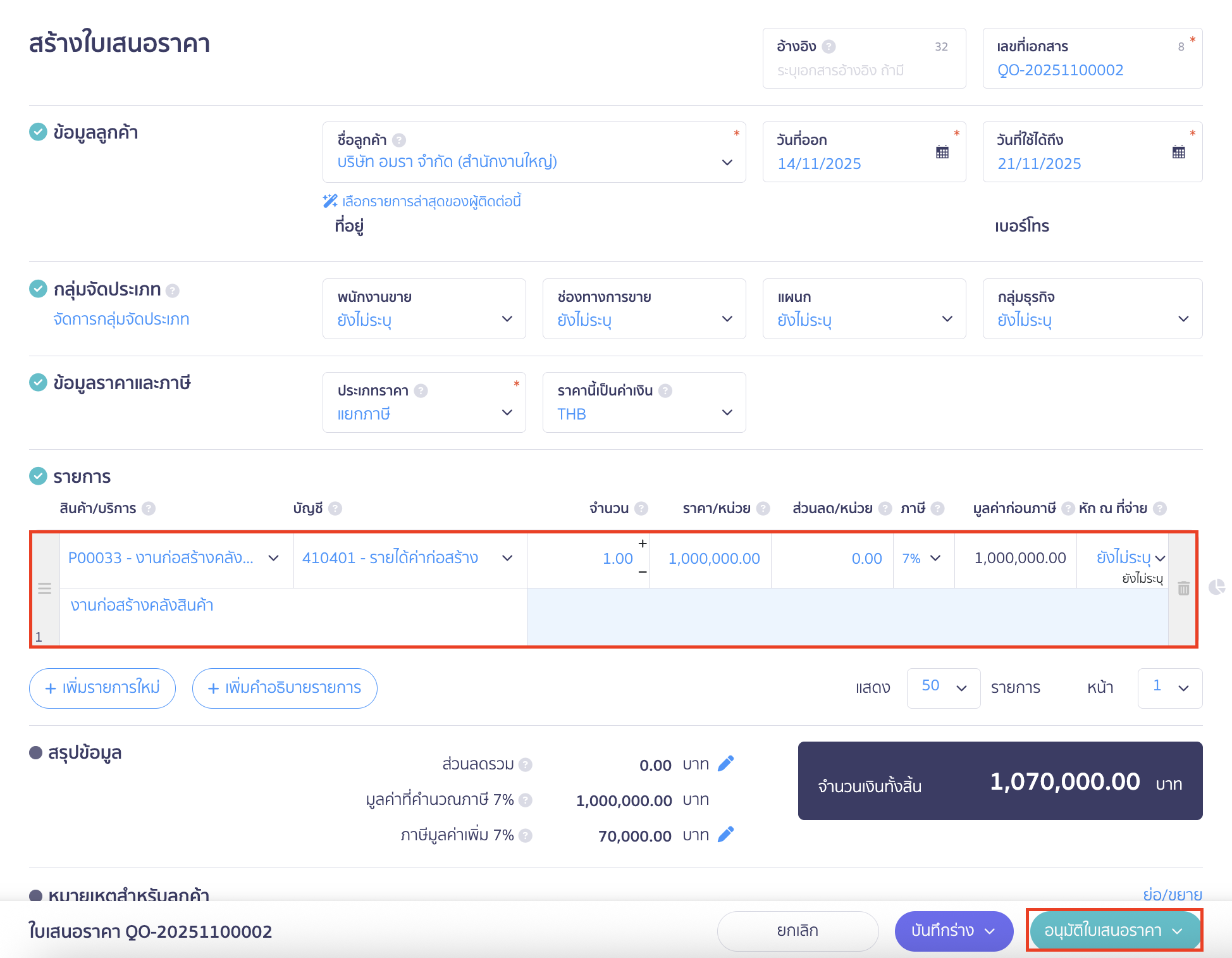Click the magic wand icon for latest items
1232x958 pixels.
[x=330, y=201]
